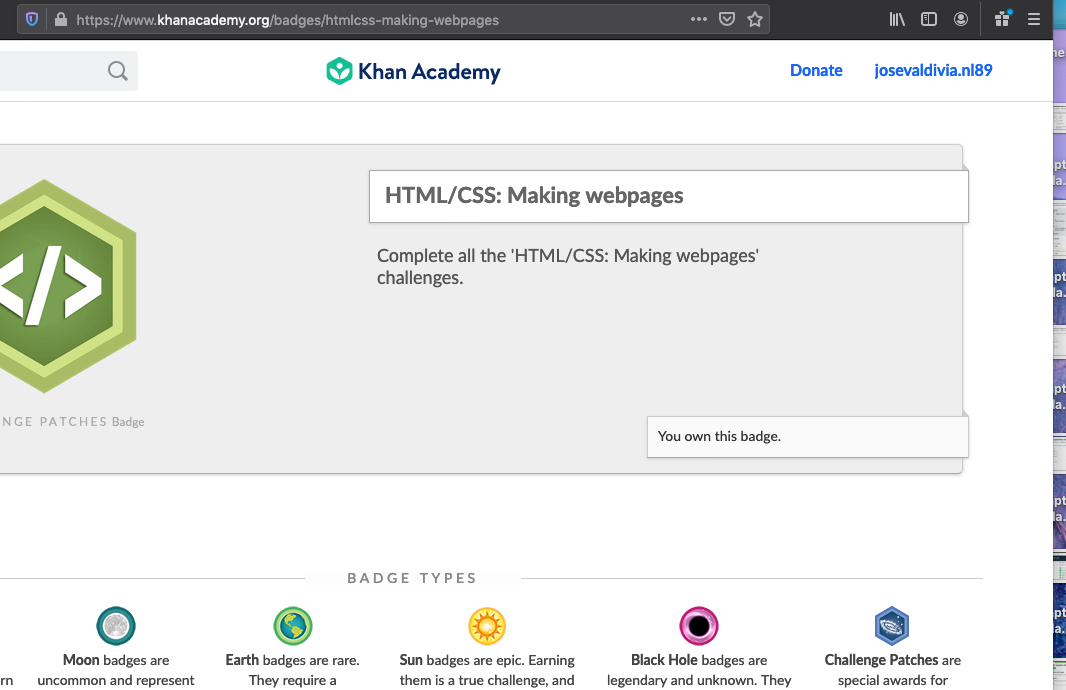This screenshot has height=690, width=1066.
Task: Save page to Pocket
Action: pos(727,19)
